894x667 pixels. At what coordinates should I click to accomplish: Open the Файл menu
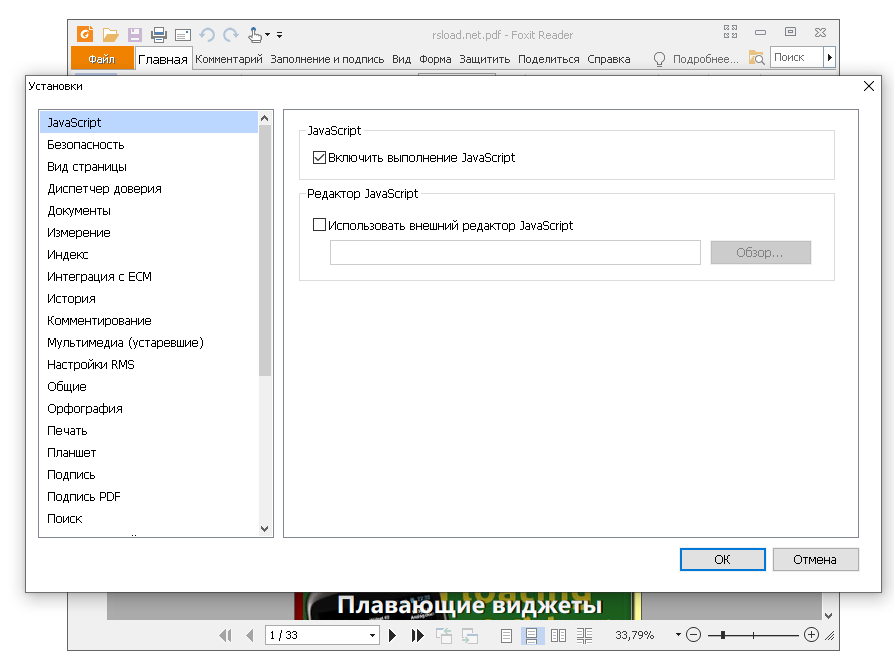(101, 59)
